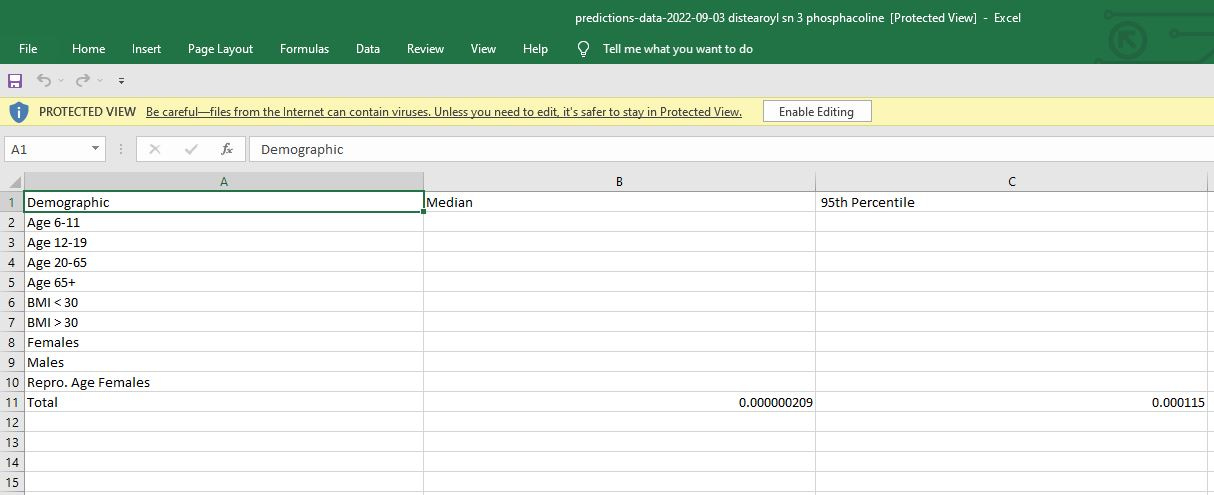The image size is (1214, 495).
Task: Open the Help ribbon tab
Action: [x=535, y=48]
